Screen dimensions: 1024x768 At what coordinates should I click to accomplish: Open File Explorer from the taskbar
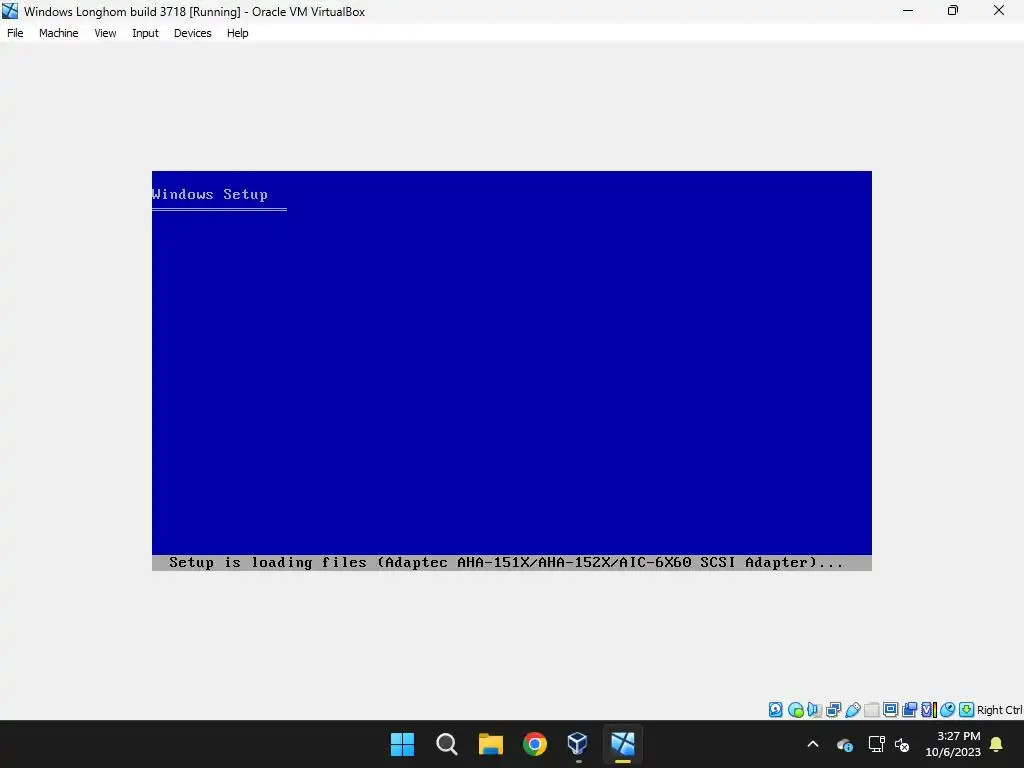click(490, 744)
